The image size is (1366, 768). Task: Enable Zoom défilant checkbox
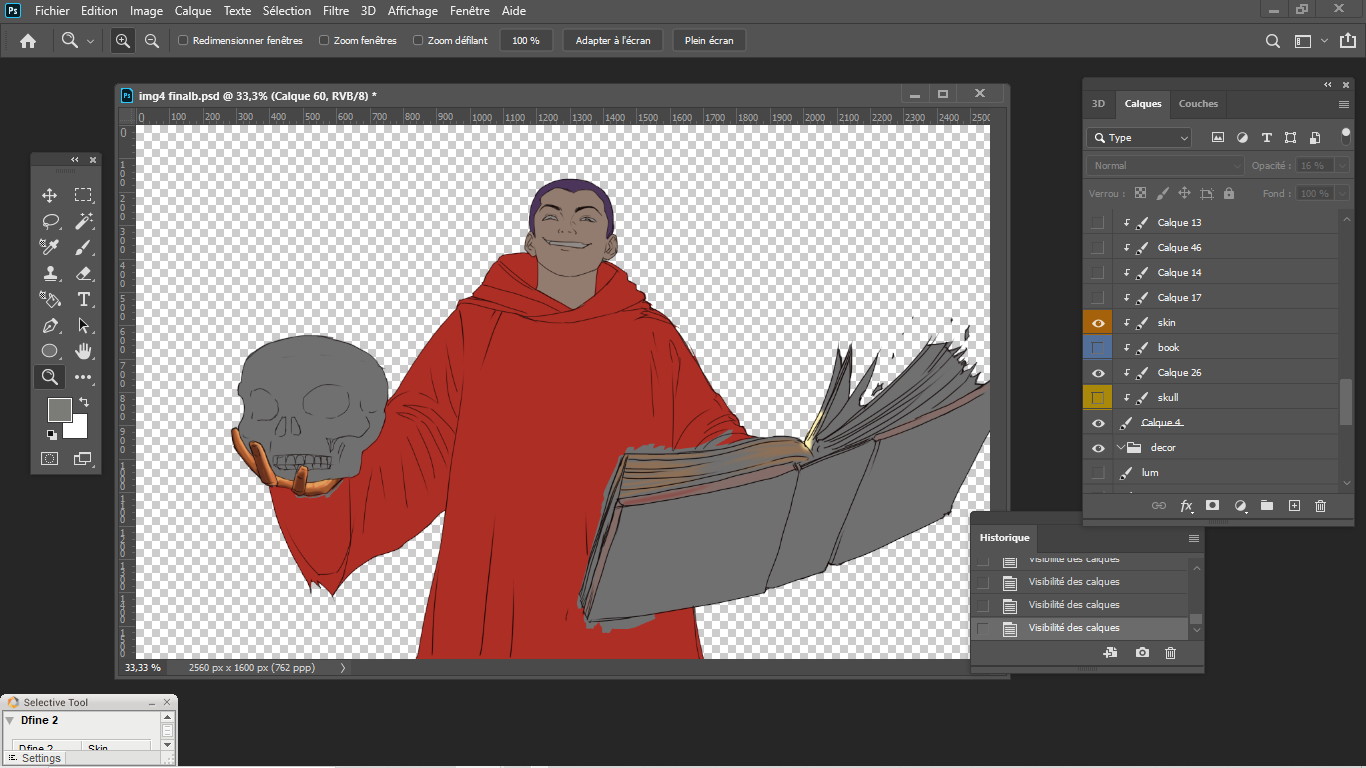[x=418, y=41]
